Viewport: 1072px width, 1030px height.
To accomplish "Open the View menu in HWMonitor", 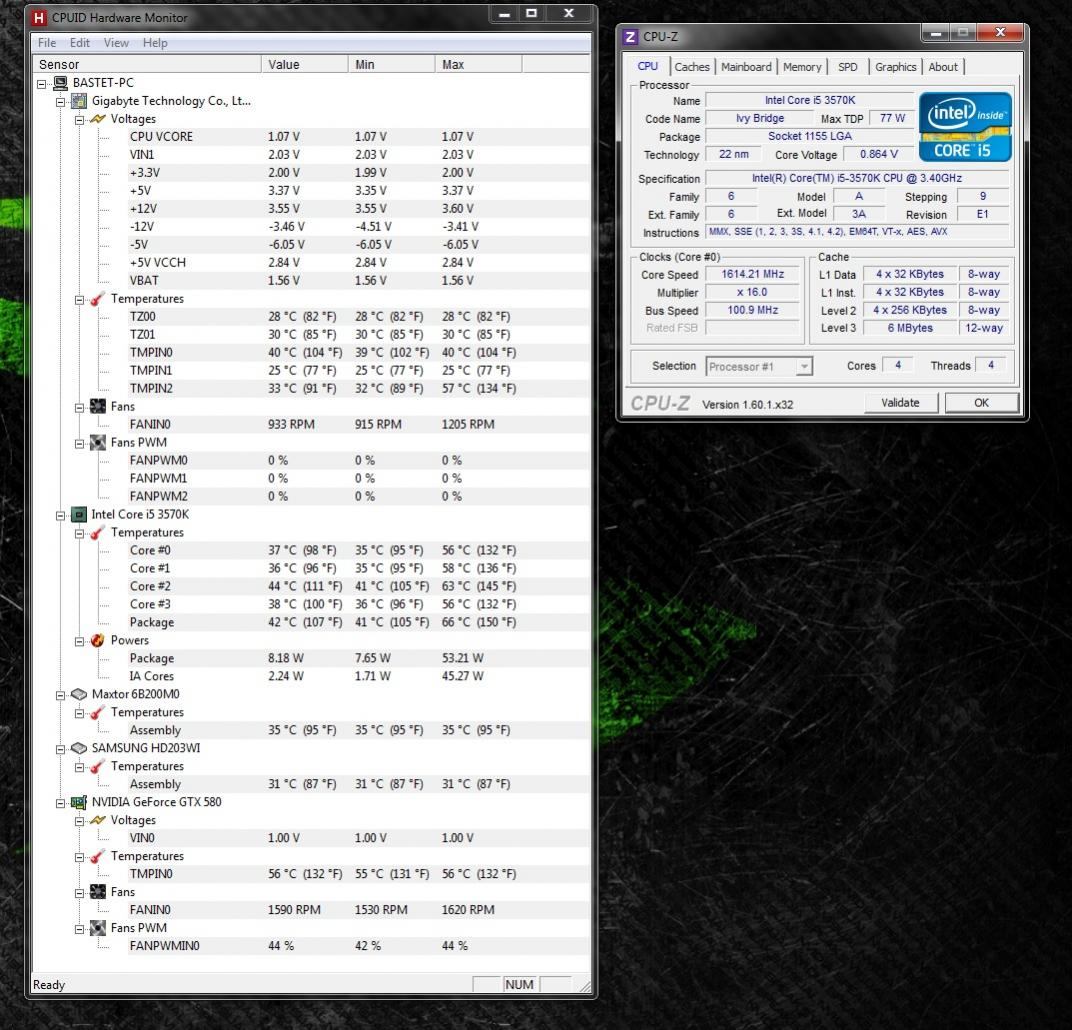I will pyautogui.click(x=116, y=43).
